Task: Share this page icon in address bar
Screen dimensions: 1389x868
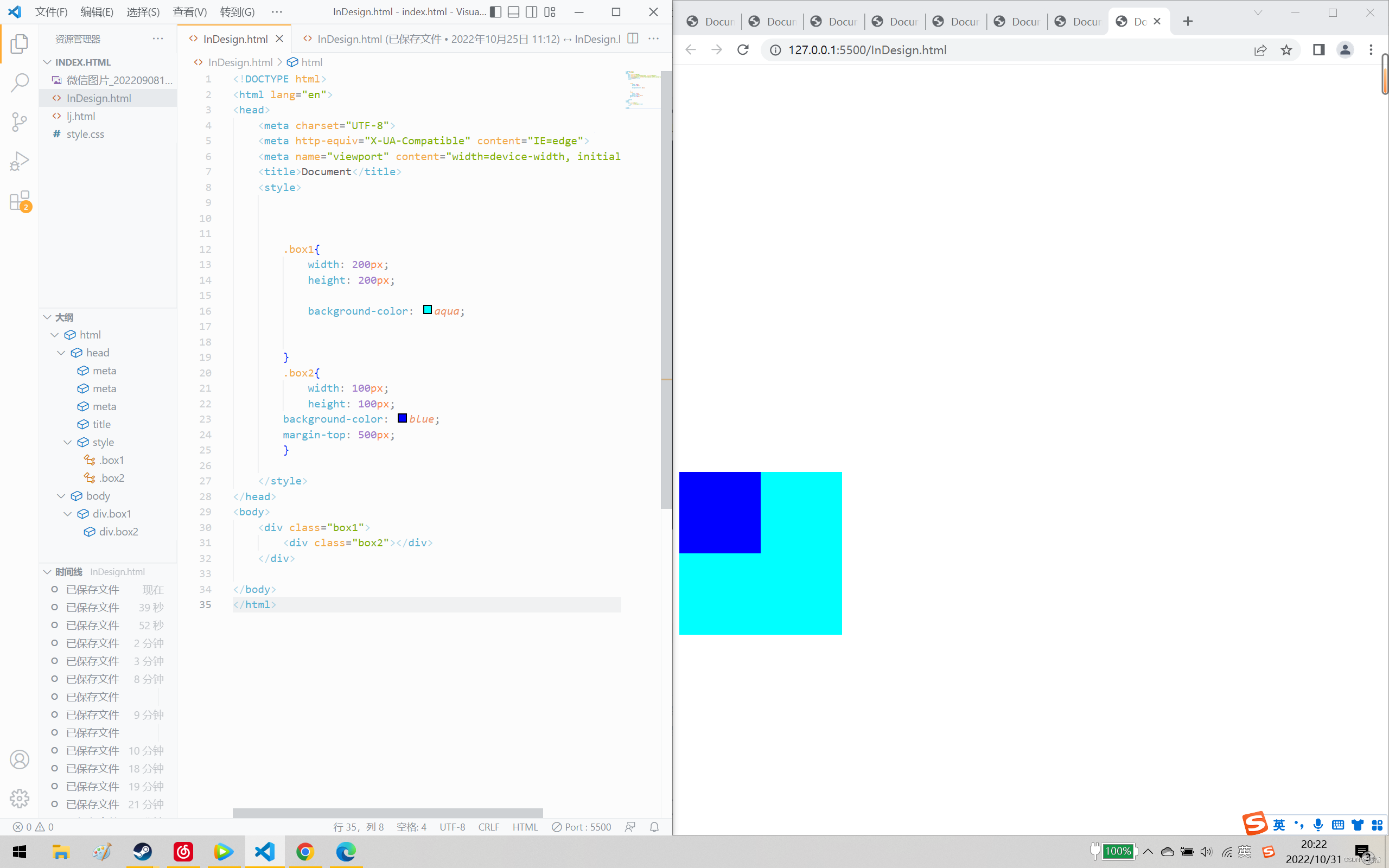Action: point(1260,50)
